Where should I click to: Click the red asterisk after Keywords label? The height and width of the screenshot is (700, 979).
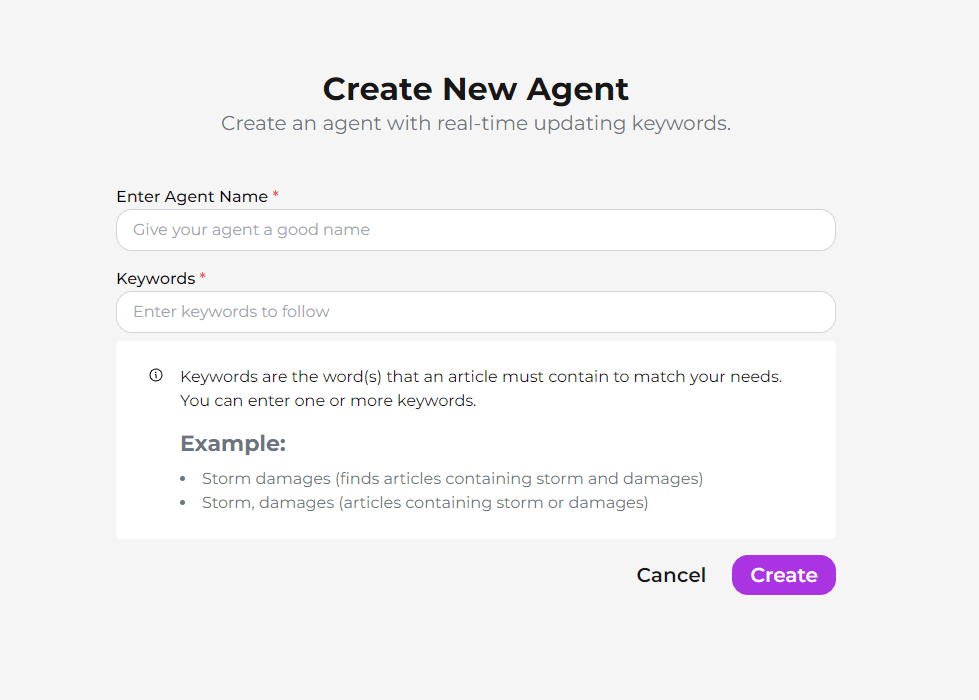202,276
